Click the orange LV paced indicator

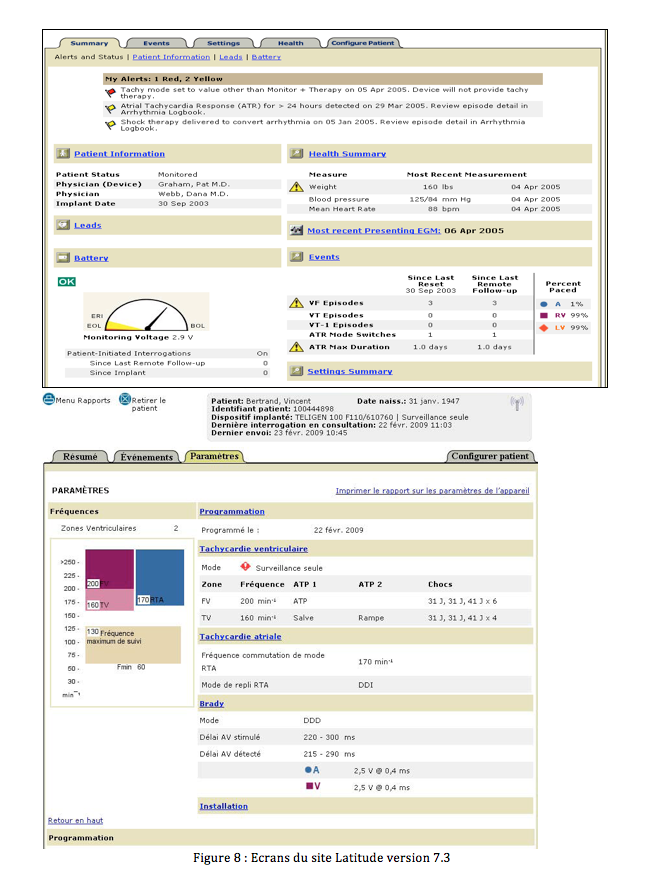544,328
